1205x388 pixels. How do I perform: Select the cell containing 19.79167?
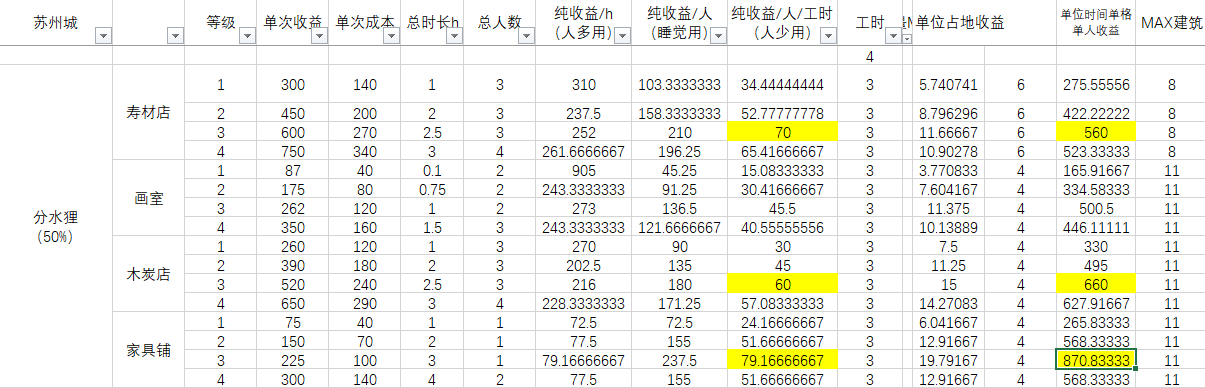(x=949, y=360)
